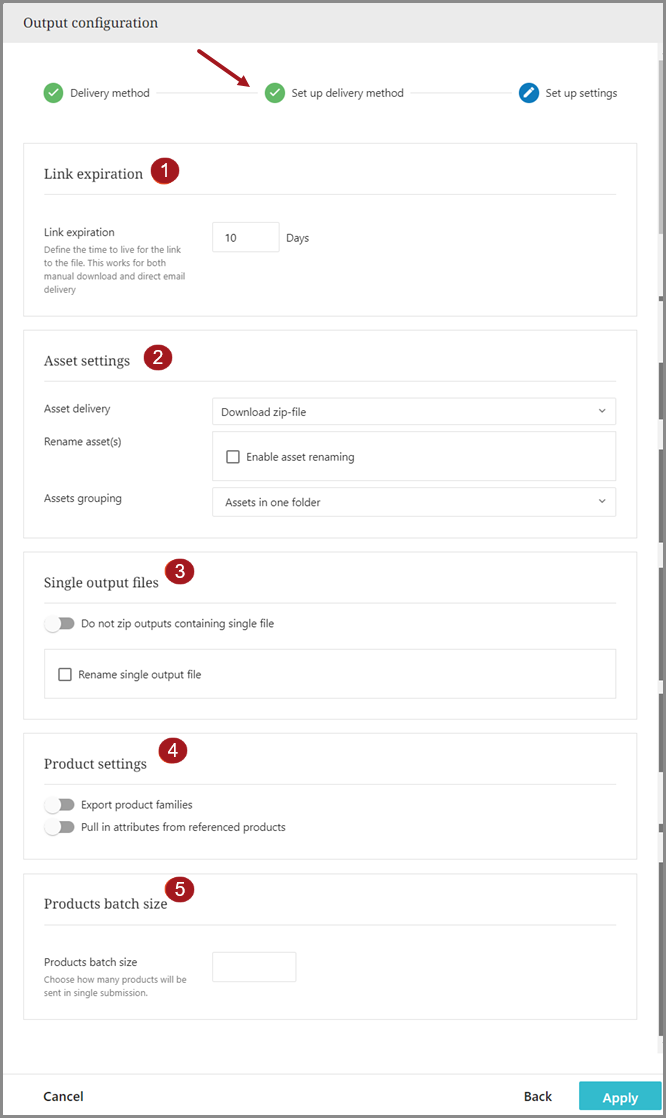Click the Back button
Viewport: 666px width, 1118px height.
(538, 1097)
